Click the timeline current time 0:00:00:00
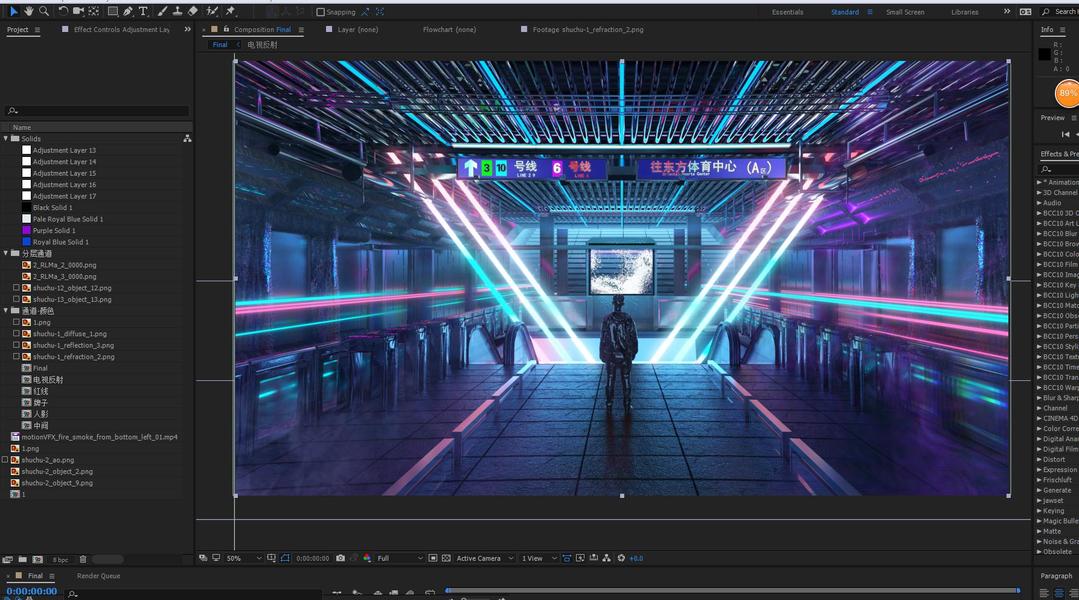The height and width of the screenshot is (600, 1079). 32,591
